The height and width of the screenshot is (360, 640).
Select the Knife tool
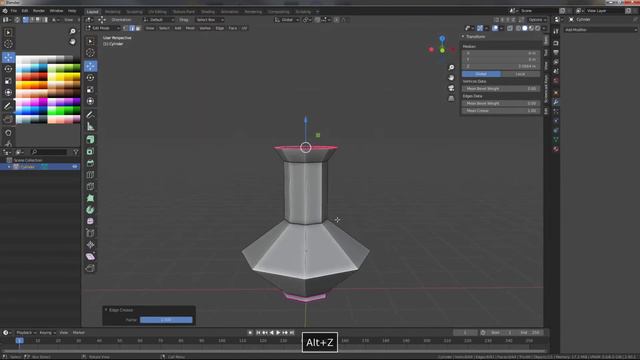pyautogui.click(x=90, y=187)
